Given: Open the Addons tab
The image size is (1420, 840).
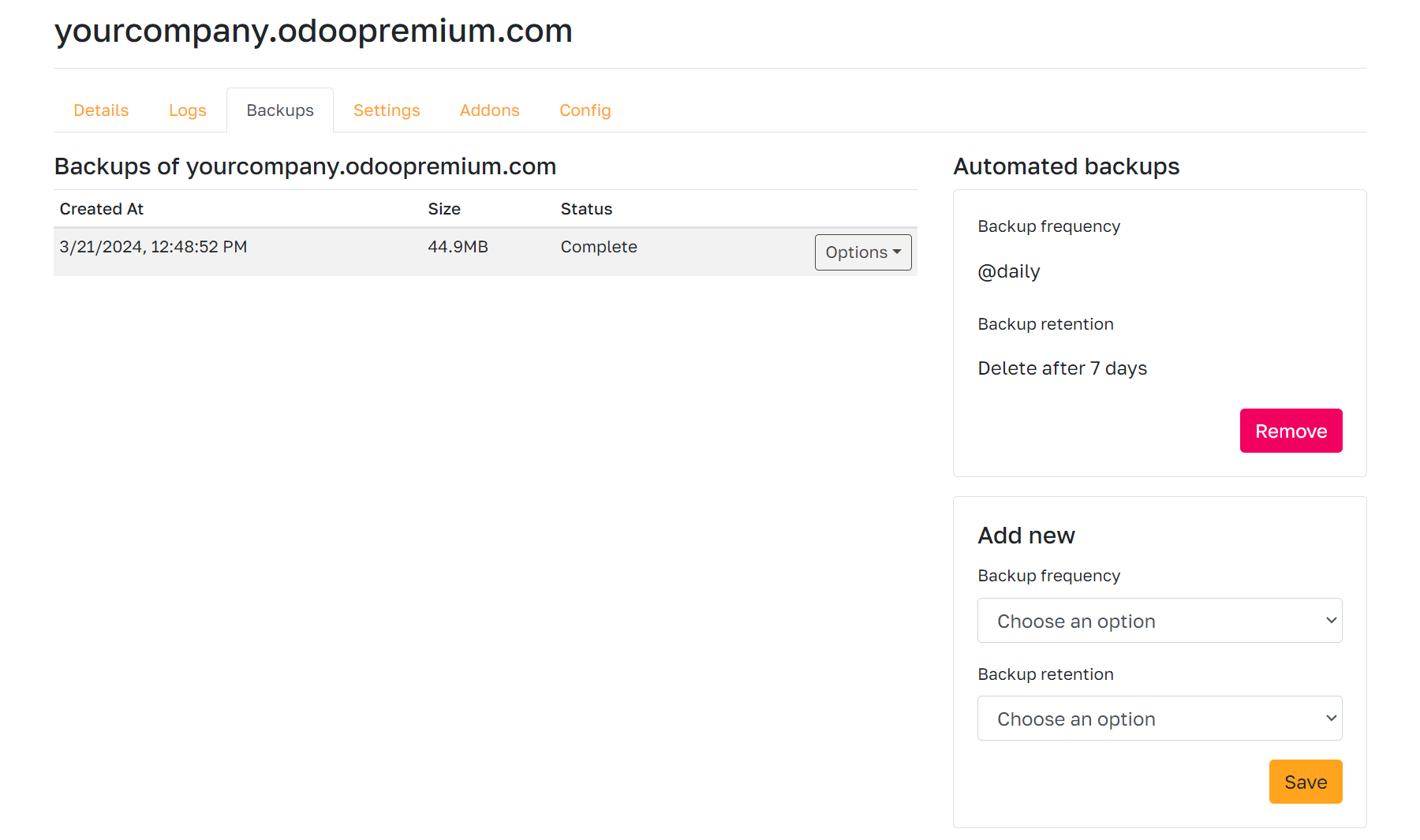Looking at the screenshot, I should click(x=489, y=110).
